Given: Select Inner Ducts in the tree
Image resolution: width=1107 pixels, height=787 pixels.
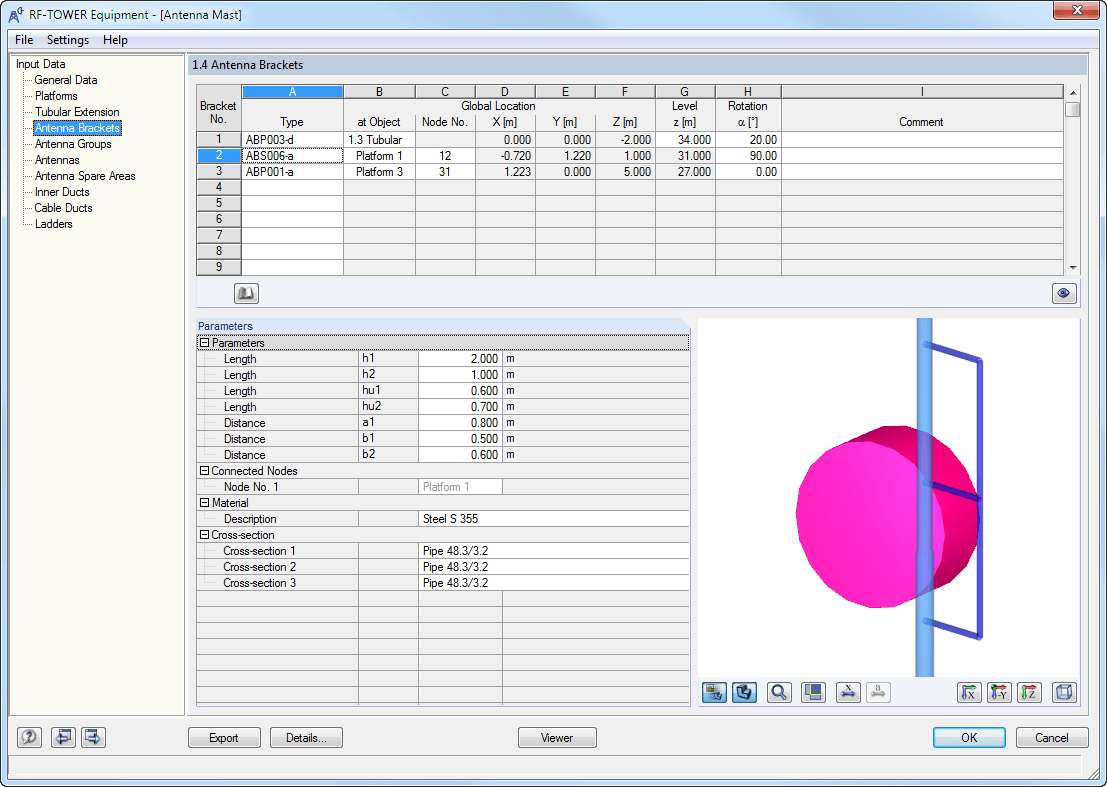Looking at the screenshot, I should click(62, 192).
